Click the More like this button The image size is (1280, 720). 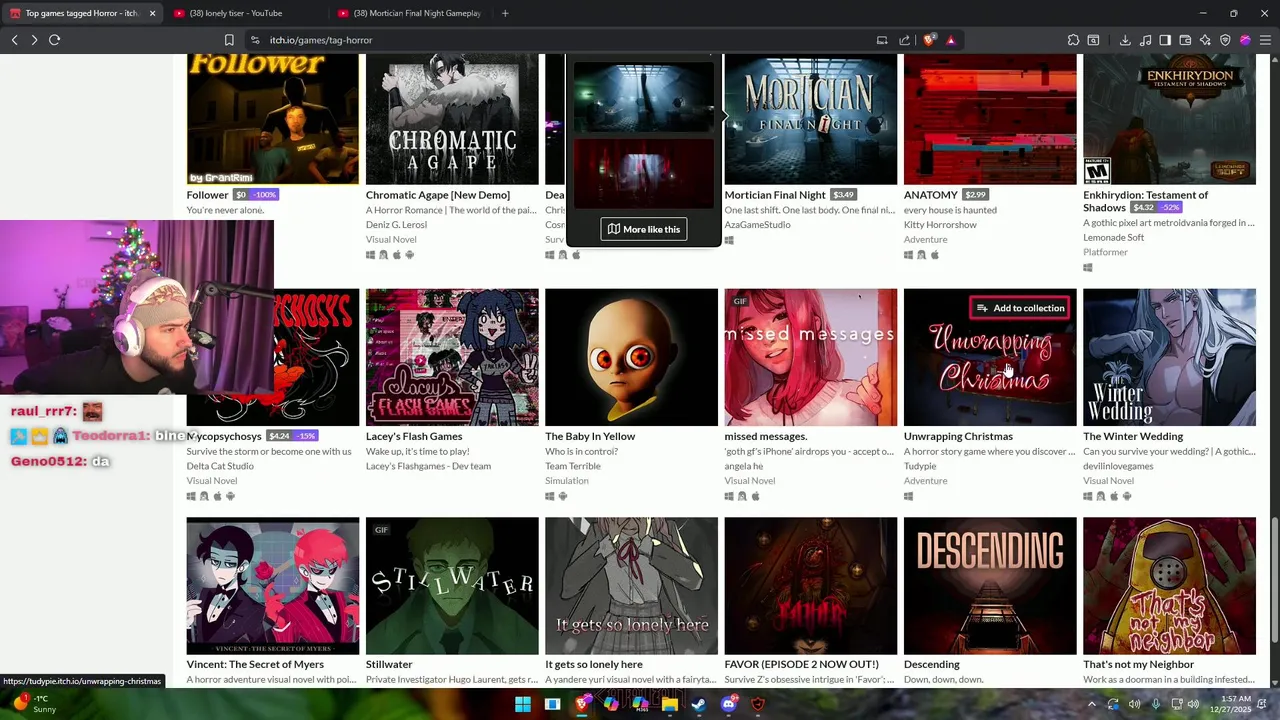pyautogui.click(x=643, y=229)
